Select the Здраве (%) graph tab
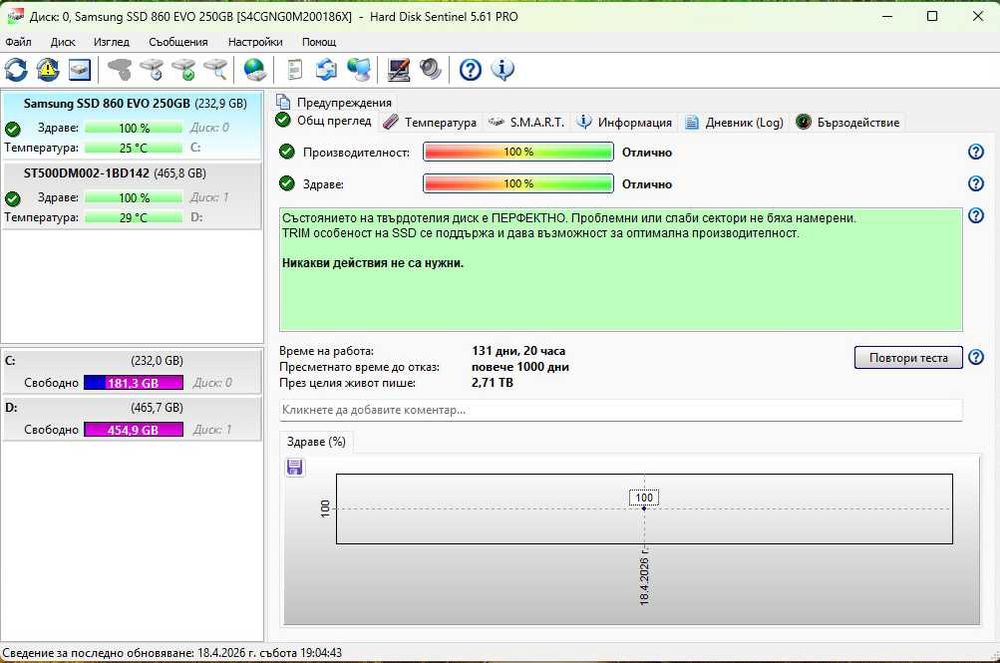The image size is (1000, 663). tap(316, 442)
